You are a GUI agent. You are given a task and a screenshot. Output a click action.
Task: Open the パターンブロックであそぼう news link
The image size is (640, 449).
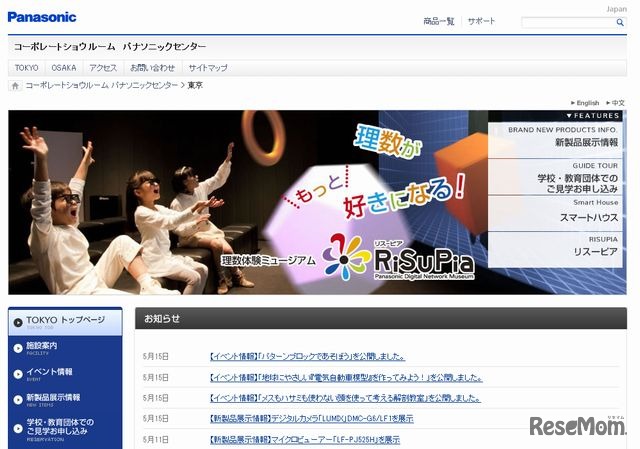coord(307,356)
